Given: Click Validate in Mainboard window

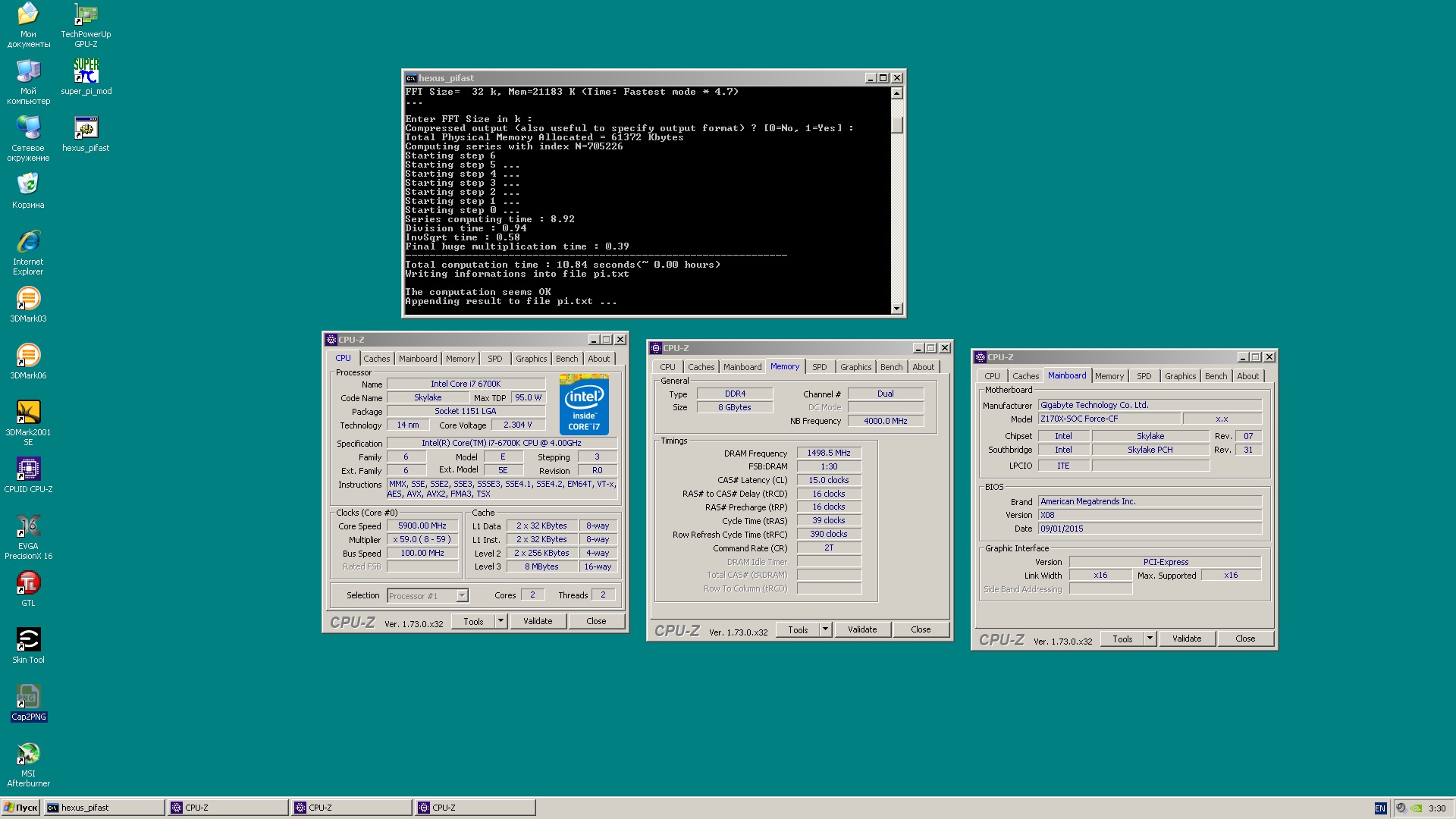Looking at the screenshot, I should tap(1187, 639).
